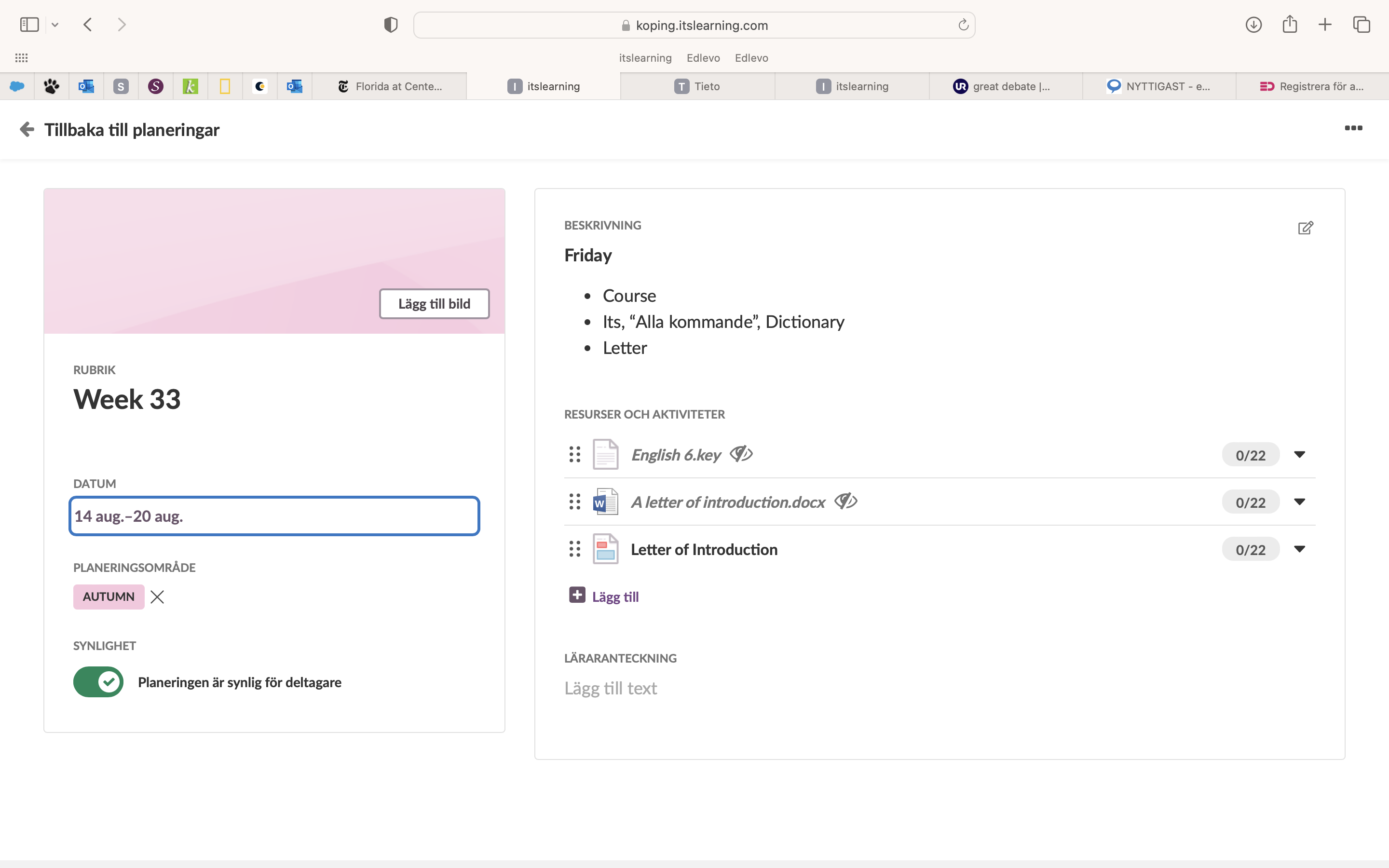This screenshot has height=868, width=1389.
Task: Grab drag handle for English 6.key
Action: (x=574, y=455)
